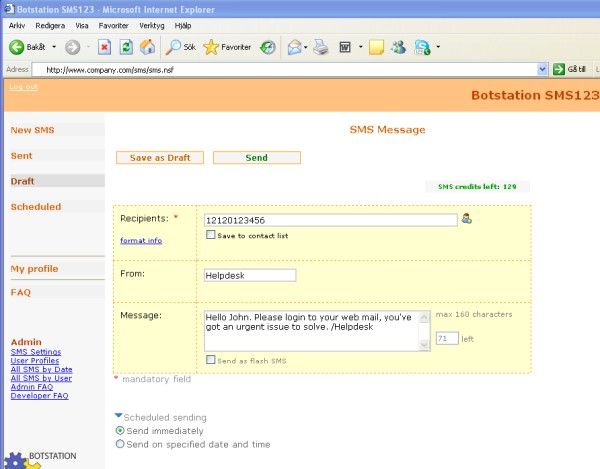Open the Arkiv menu
This screenshot has height=469, width=600.
click(x=17, y=26)
